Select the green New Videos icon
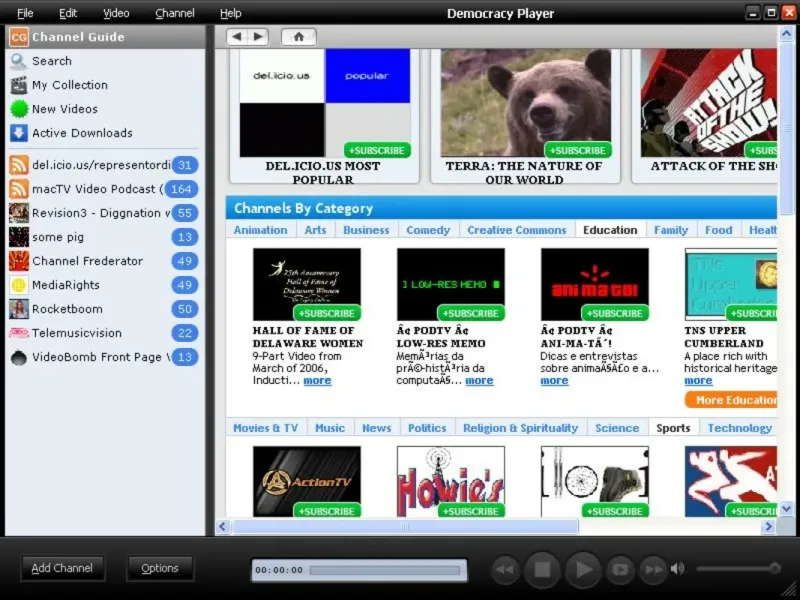This screenshot has height=600, width=800. coord(19,109)
